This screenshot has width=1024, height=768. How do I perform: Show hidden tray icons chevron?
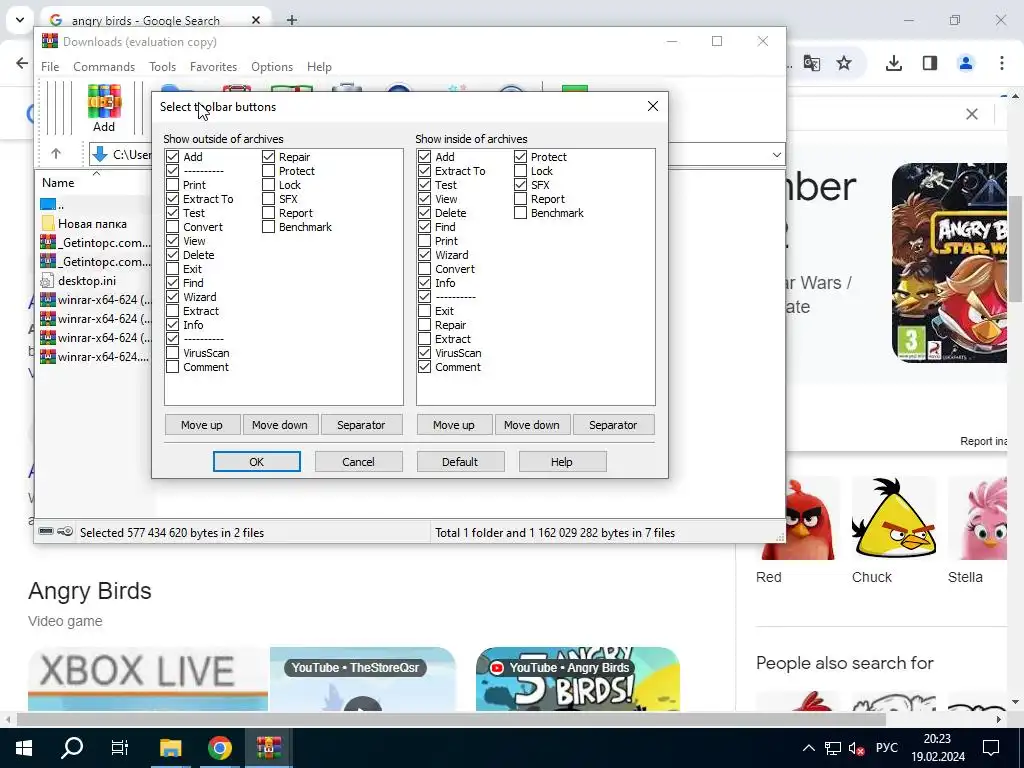(x=808, y=748)
